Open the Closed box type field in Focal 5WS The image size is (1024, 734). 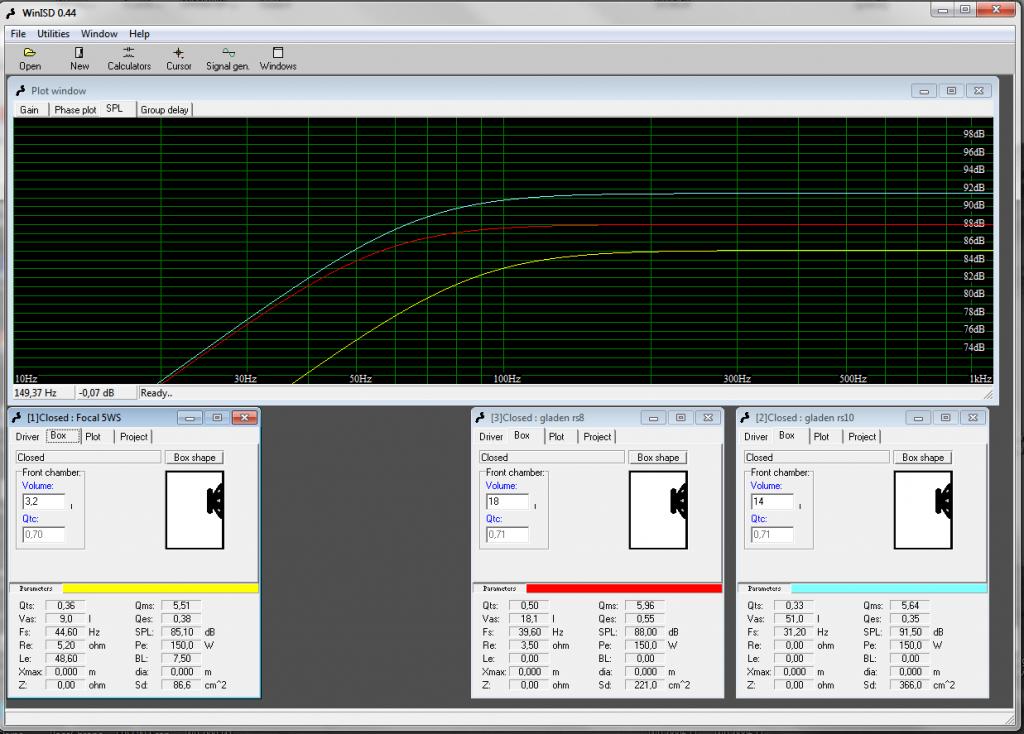pos(88,457)
